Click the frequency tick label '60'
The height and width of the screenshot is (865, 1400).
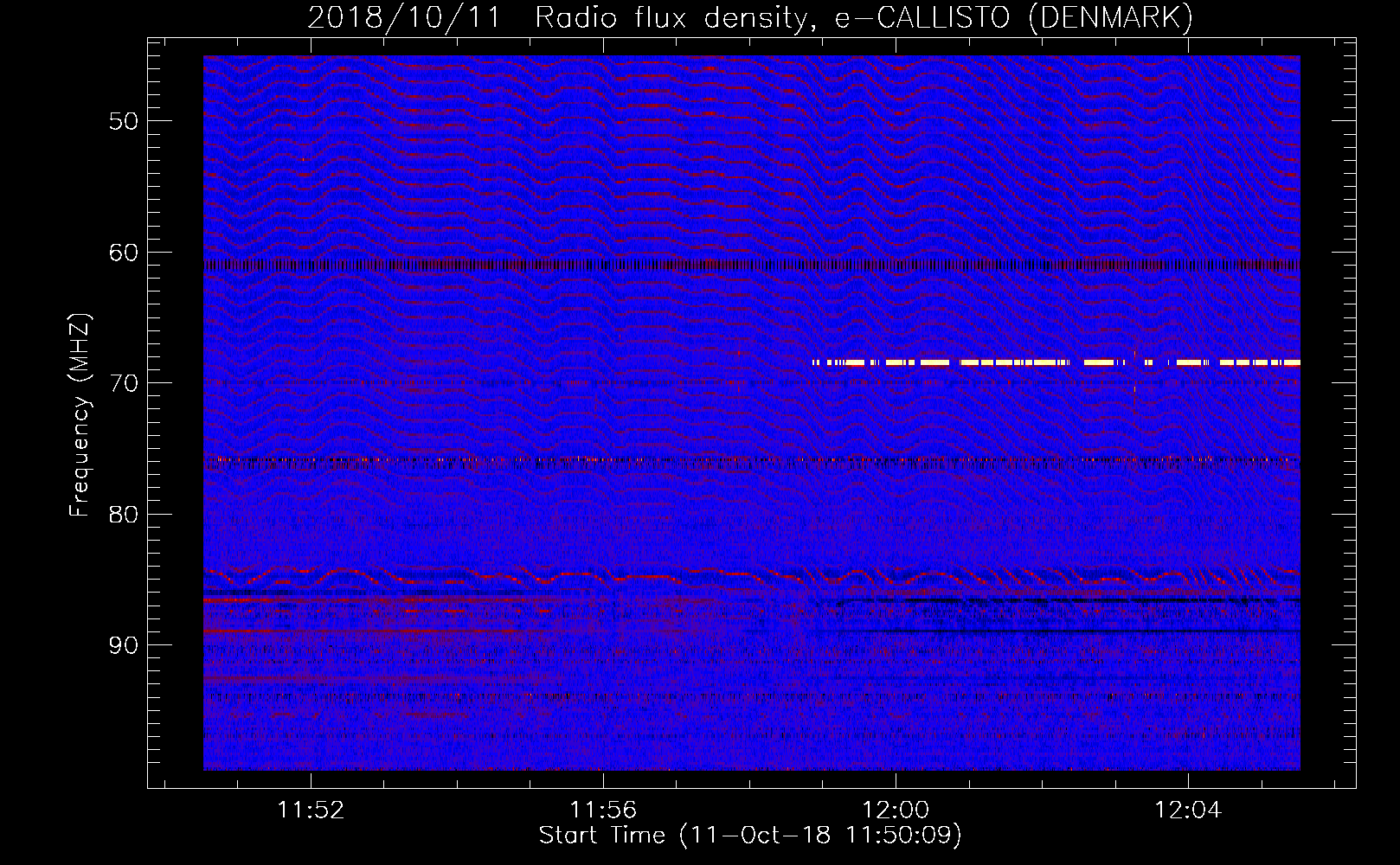124,253
